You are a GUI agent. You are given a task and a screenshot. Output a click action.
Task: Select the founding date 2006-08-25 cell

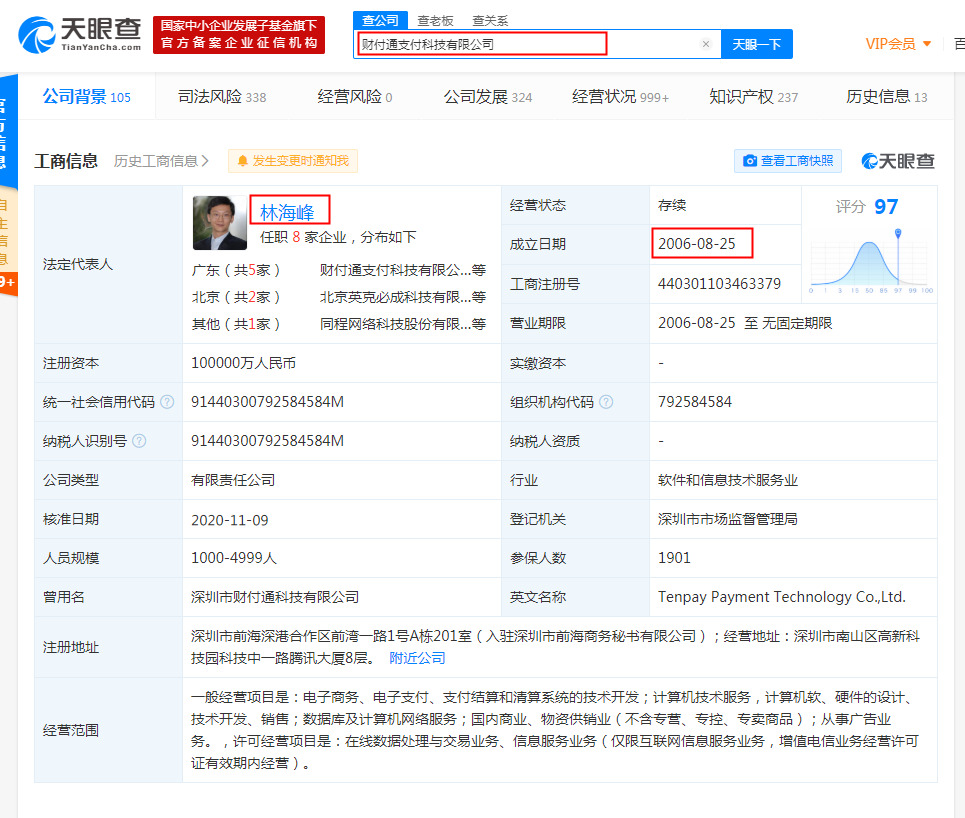click(697, 244)
